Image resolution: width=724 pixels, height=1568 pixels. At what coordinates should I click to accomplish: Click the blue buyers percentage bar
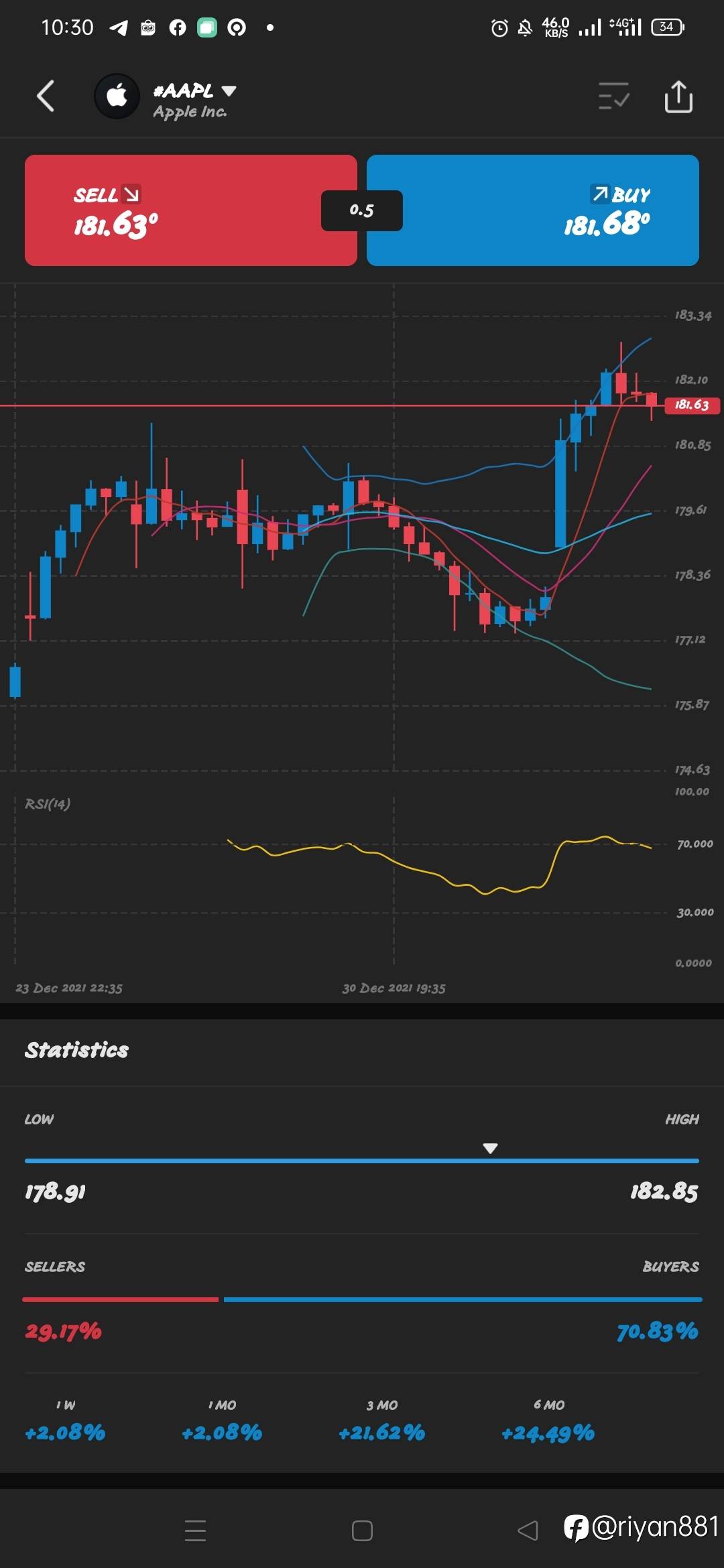tap(463, 1299)
